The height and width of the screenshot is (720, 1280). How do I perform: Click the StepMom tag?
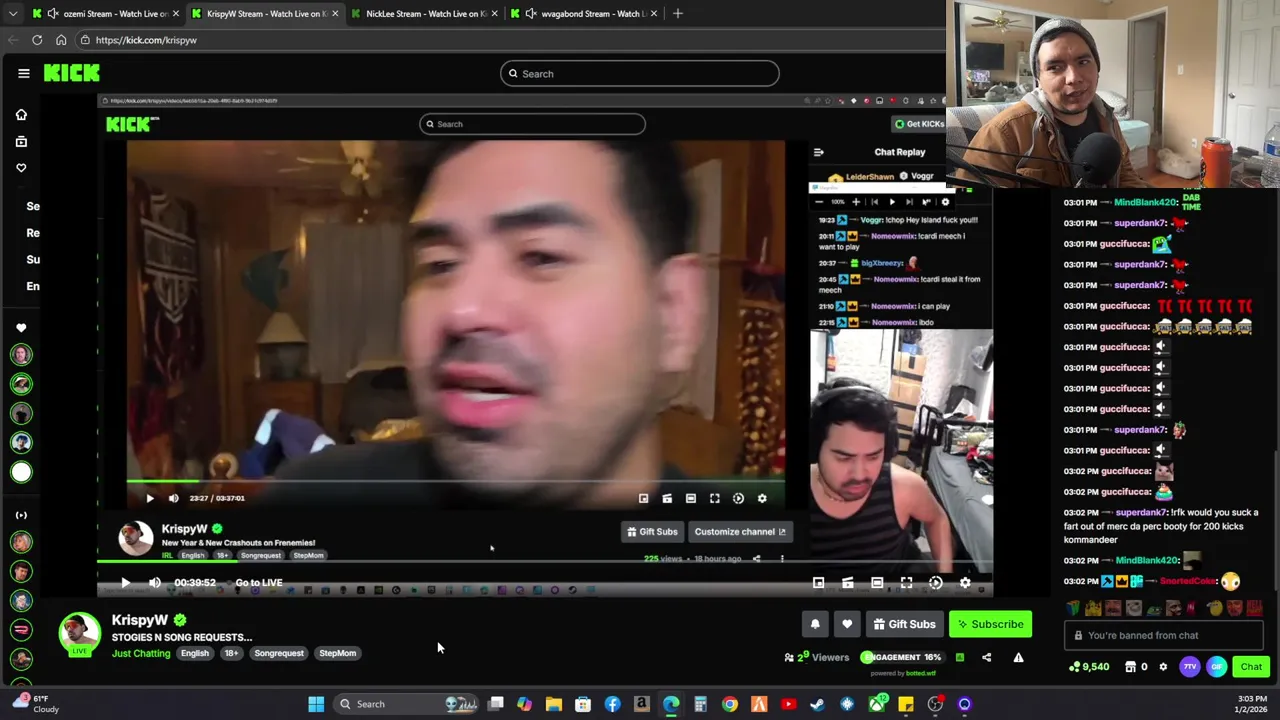(x=337, y=653)
